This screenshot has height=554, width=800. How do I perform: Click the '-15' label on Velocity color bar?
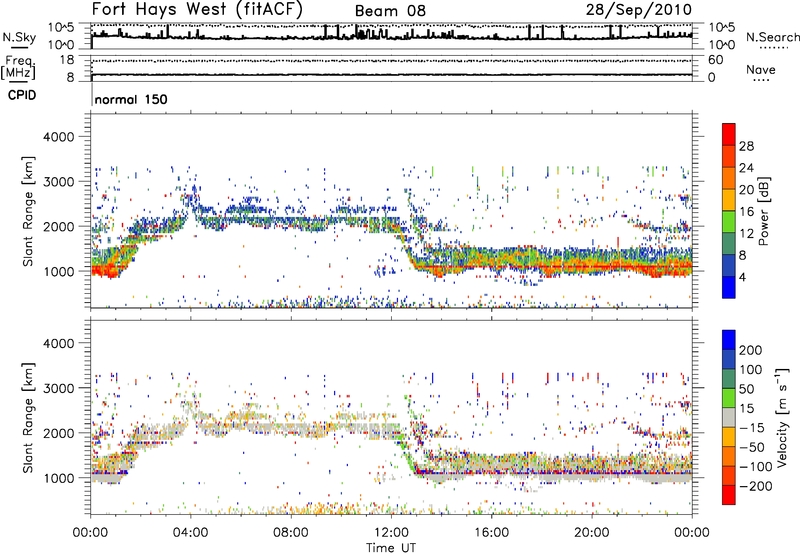pyautogui.click(x=751, y=427)
